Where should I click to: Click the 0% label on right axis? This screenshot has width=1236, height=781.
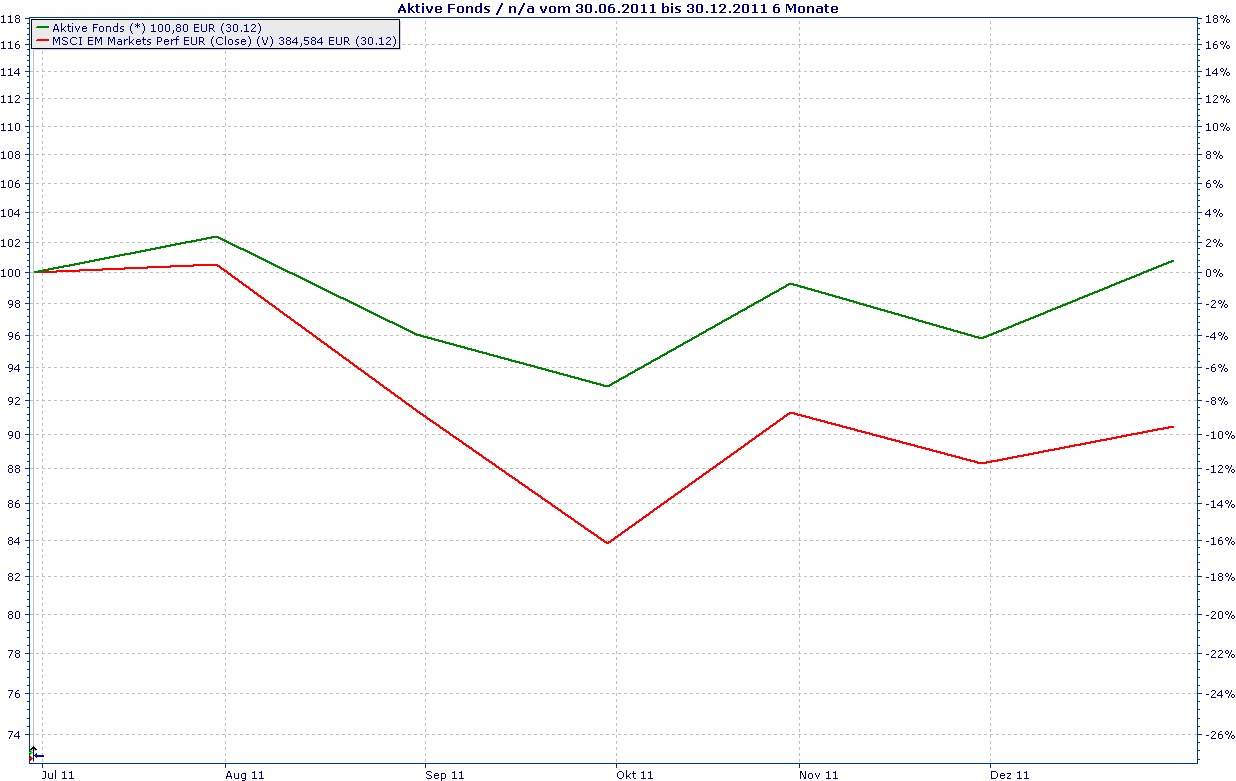1214,272
